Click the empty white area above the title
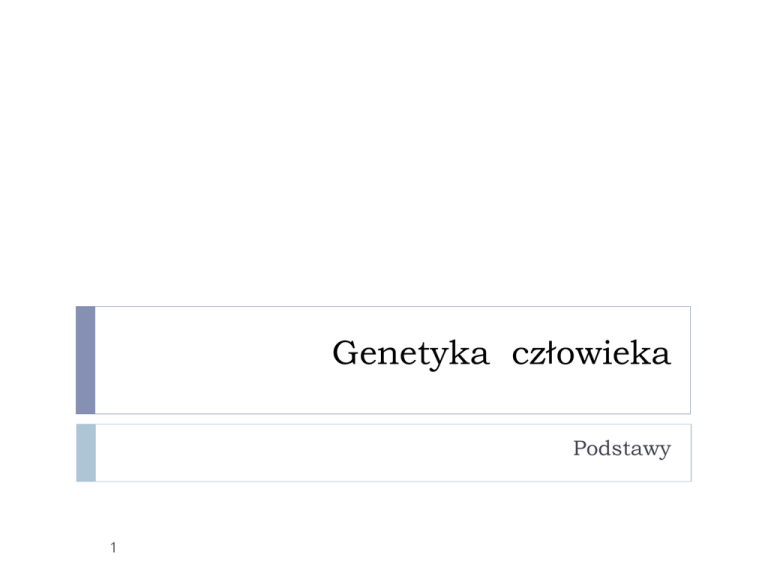Screen dimensions: 768x576 pyautogui.click(x=384, y=150)
